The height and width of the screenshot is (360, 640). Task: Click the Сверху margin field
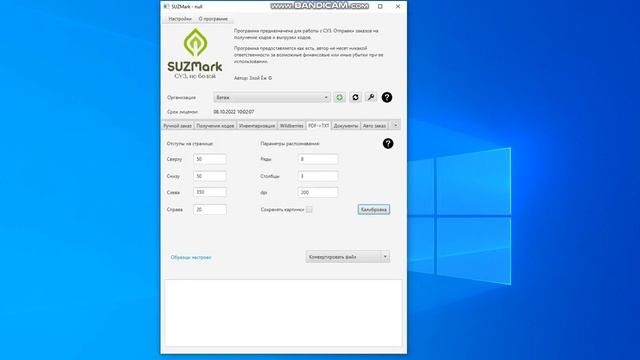pos(210,159)
